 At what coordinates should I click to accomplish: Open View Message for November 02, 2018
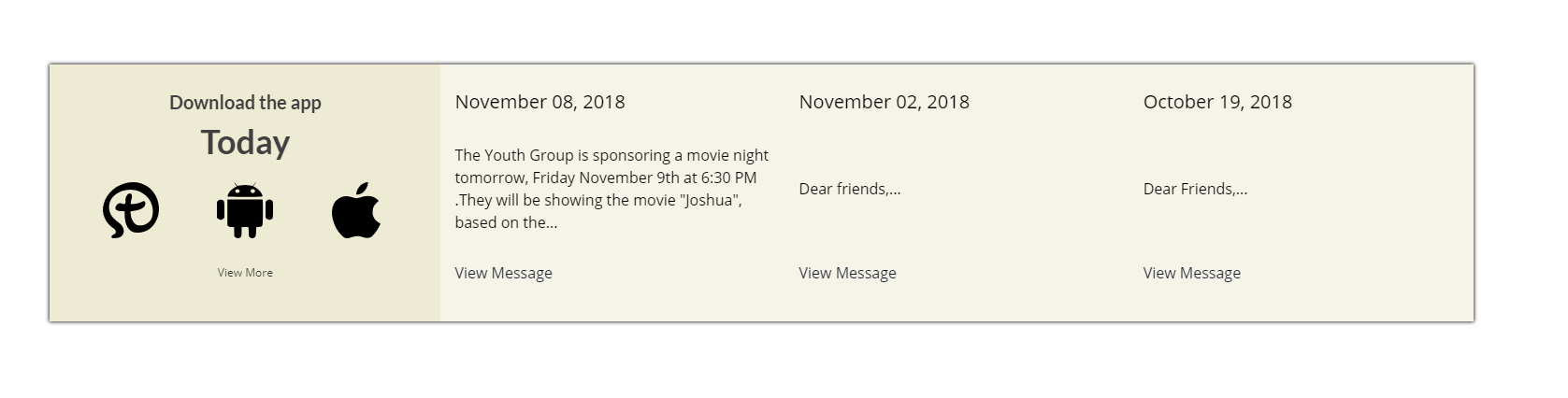coord(847,273)
